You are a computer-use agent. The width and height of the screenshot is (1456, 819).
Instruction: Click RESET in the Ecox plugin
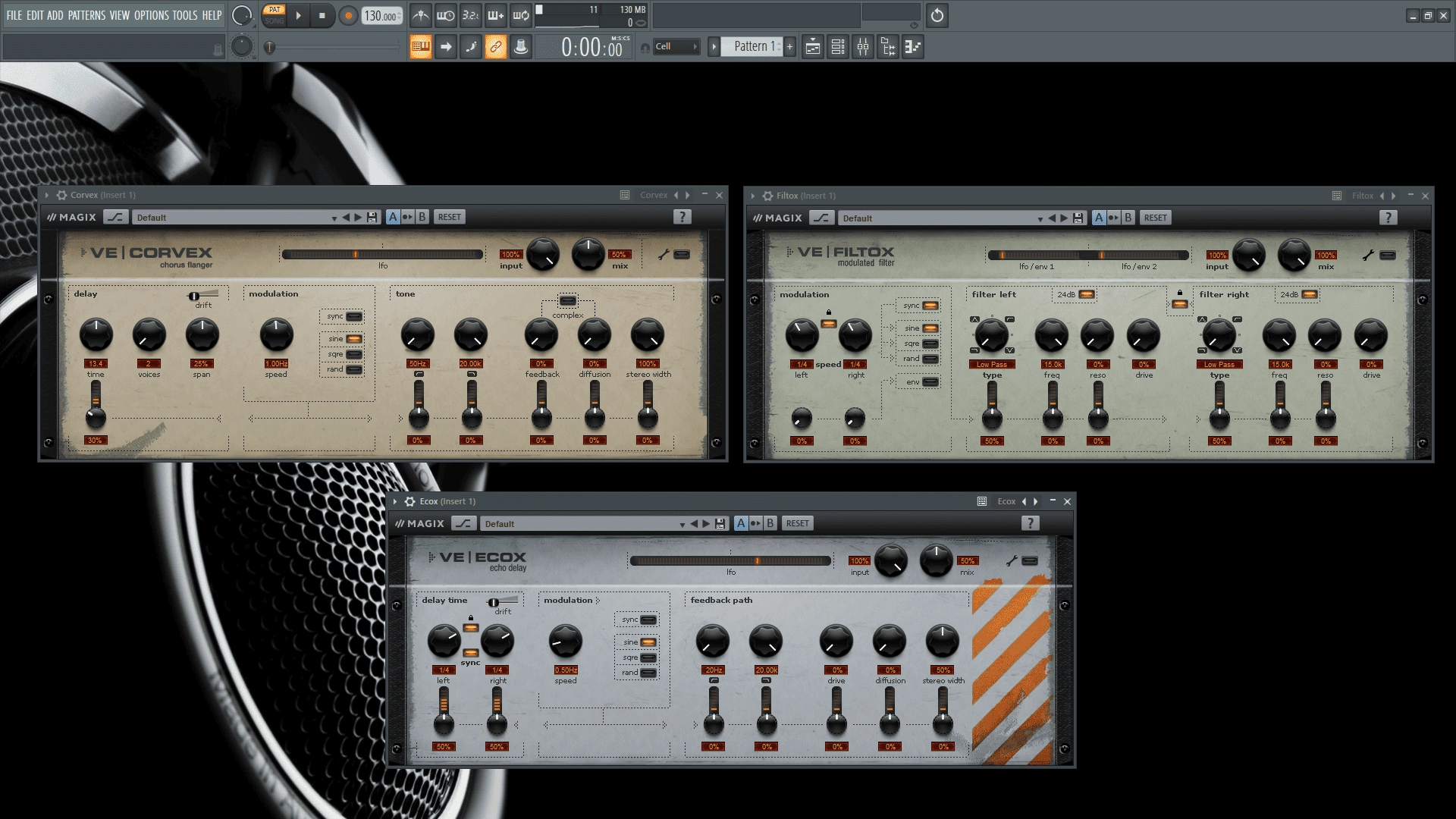pos(798,523)
